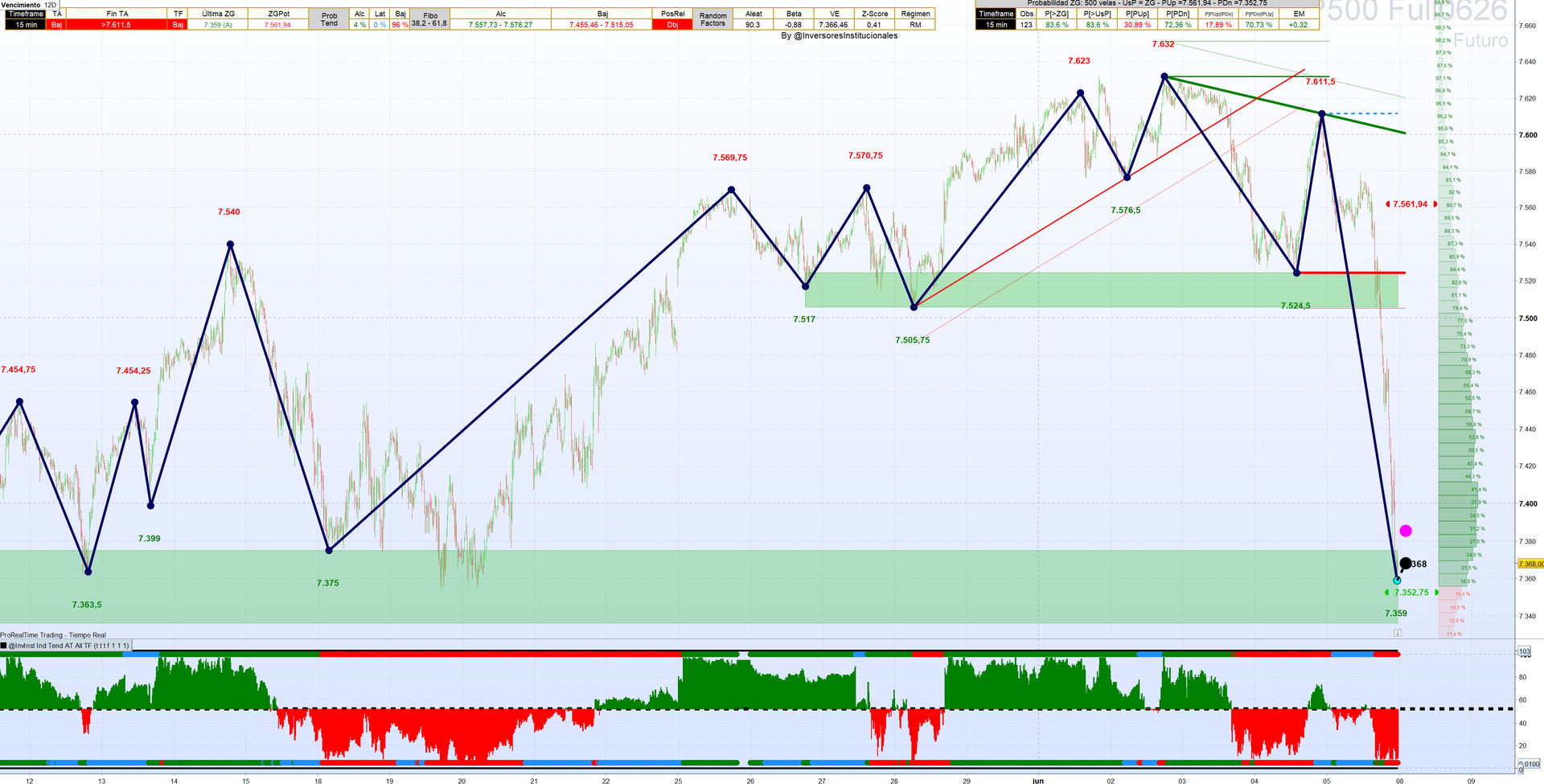The width and height of the screenshot is (1544, 784).
Task: Click the 0,41 Z-Score value
Action: (874, 25)
